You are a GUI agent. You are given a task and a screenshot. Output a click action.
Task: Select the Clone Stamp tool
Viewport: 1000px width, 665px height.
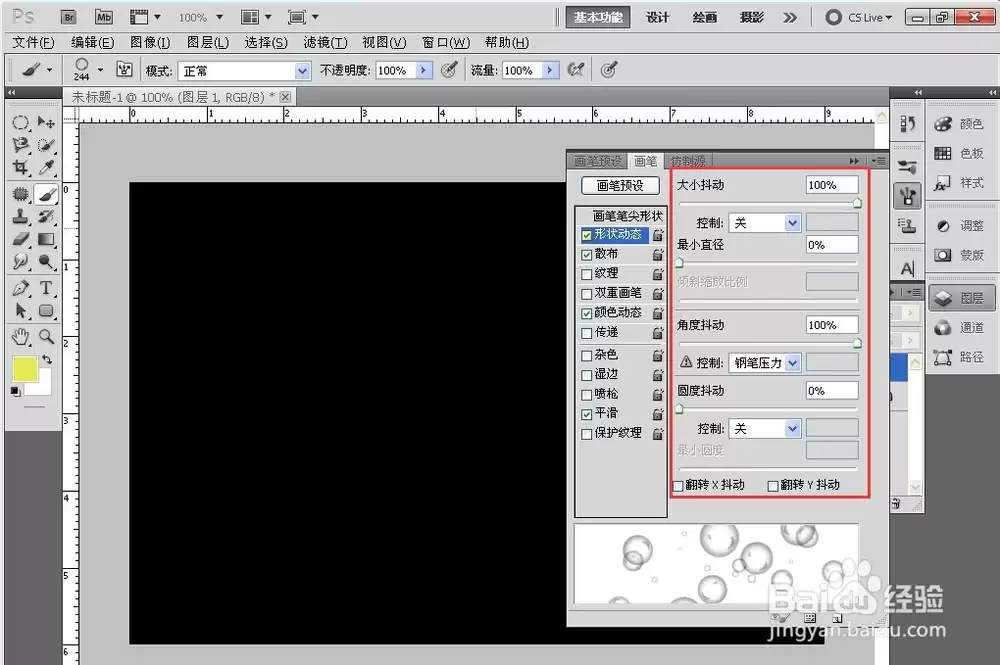pos(20,217)
